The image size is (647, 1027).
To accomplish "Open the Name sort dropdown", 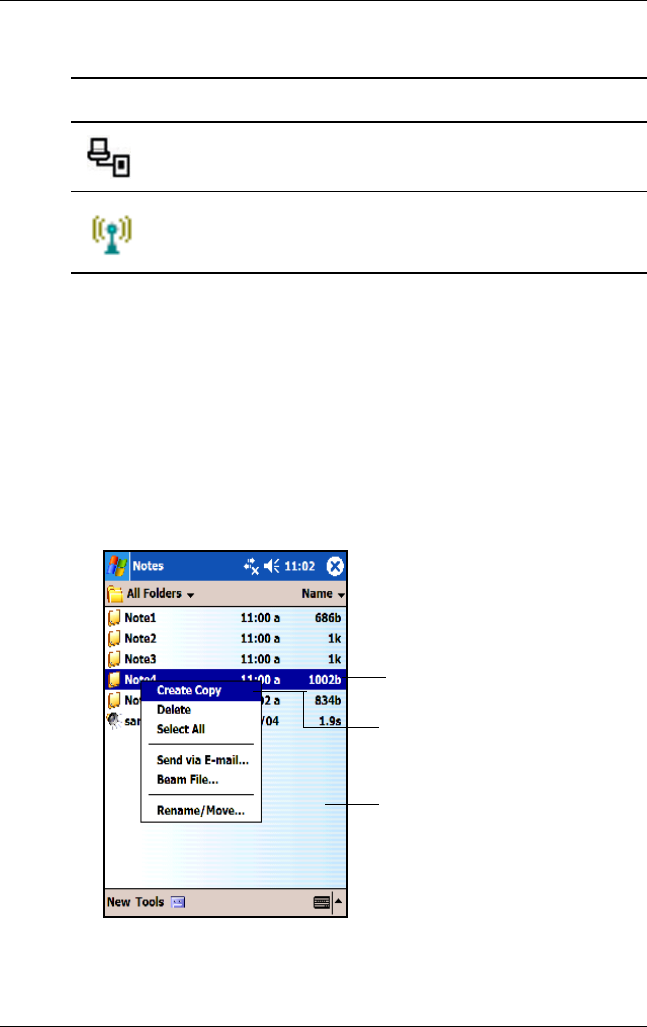I will [323, 594].
